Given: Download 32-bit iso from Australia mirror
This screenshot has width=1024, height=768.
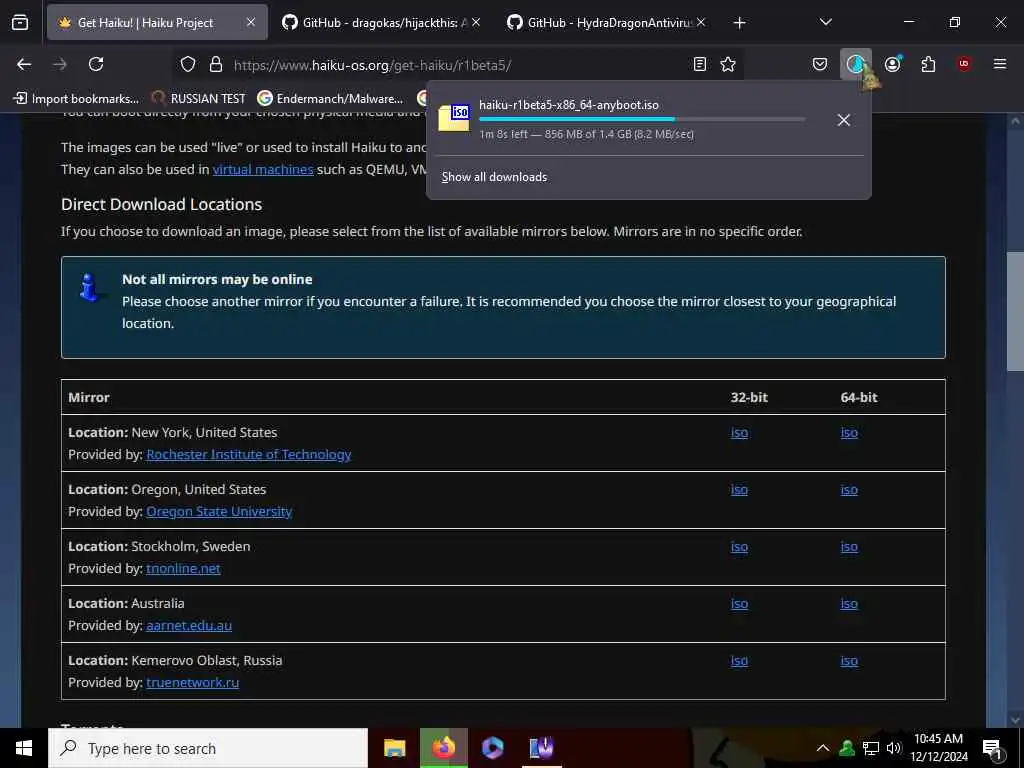Looking at the screenshot, I should (739, 604).
